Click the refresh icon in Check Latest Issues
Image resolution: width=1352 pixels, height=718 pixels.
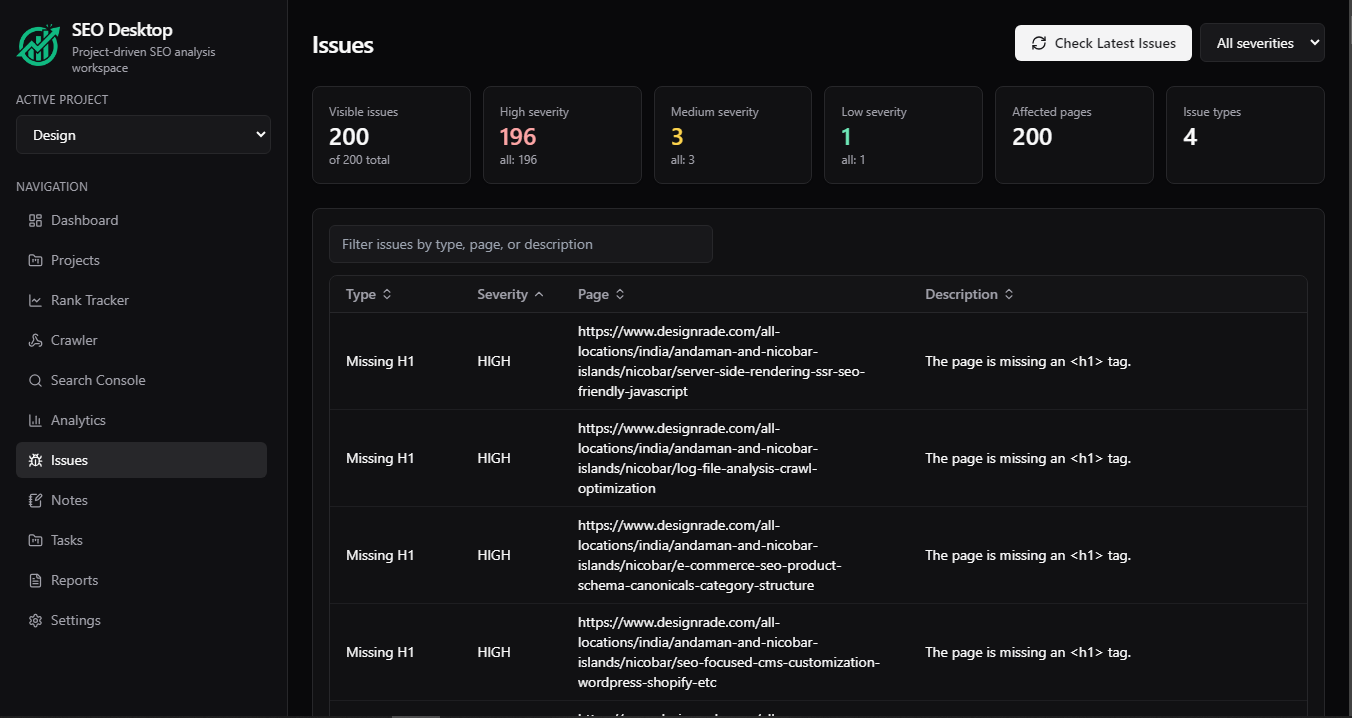[x=1039, y=43]
